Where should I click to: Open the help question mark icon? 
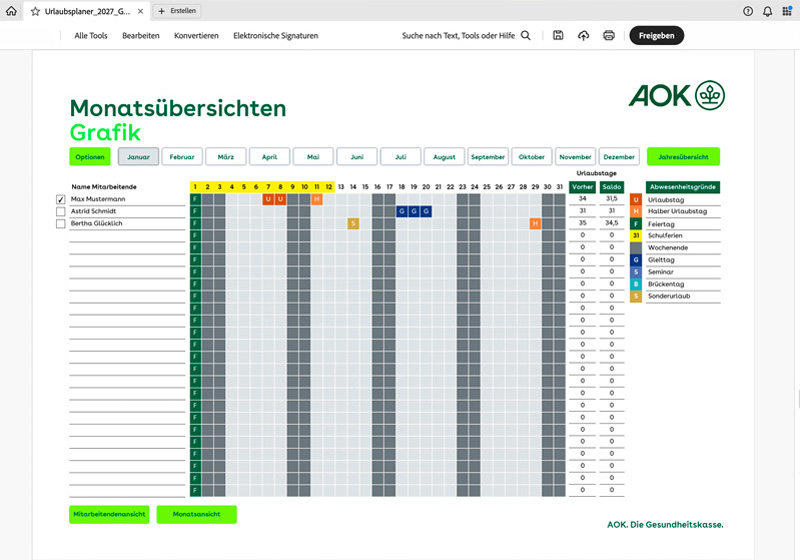click(x=748, y=11)
